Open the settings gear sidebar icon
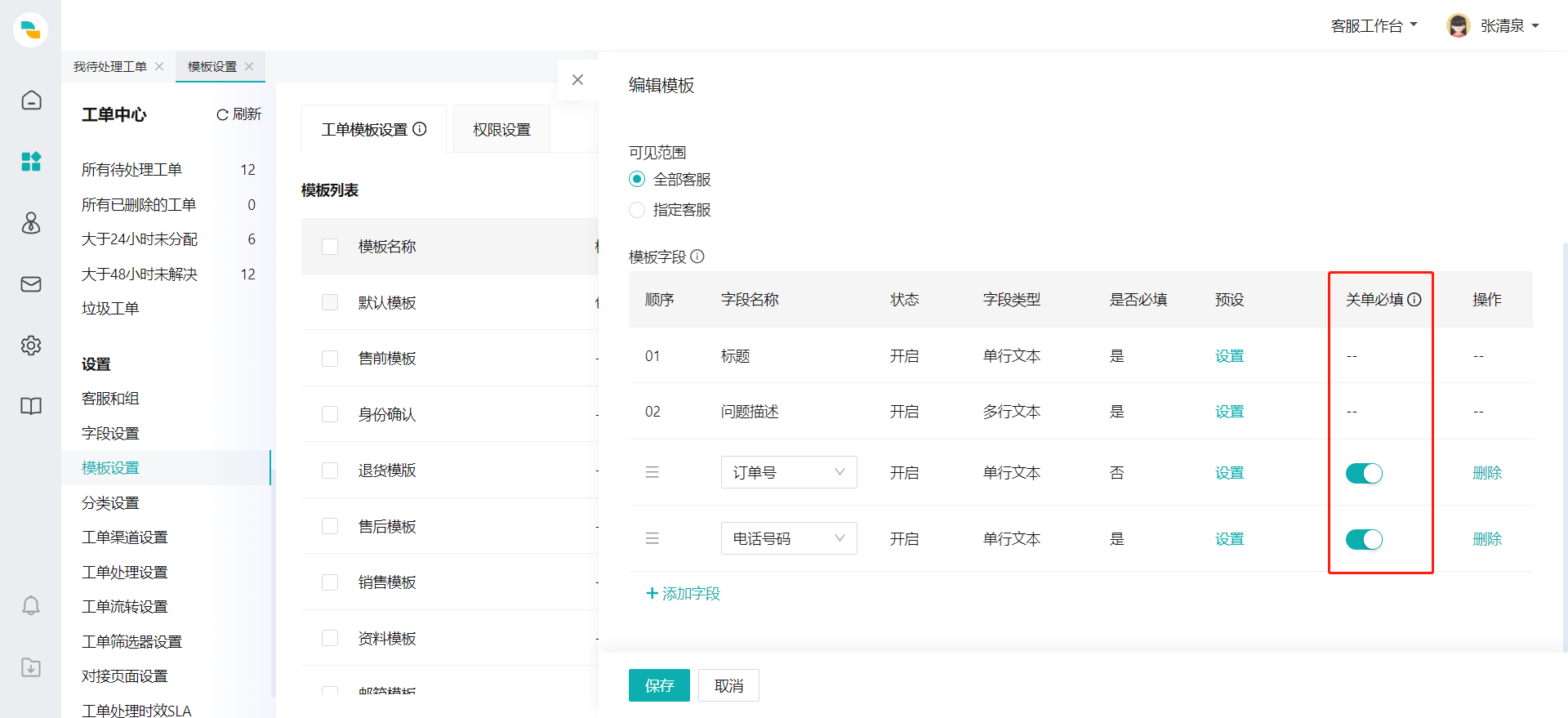This screenshot has height=718, width=1568. pyautogui.click(x=31, y=345)
